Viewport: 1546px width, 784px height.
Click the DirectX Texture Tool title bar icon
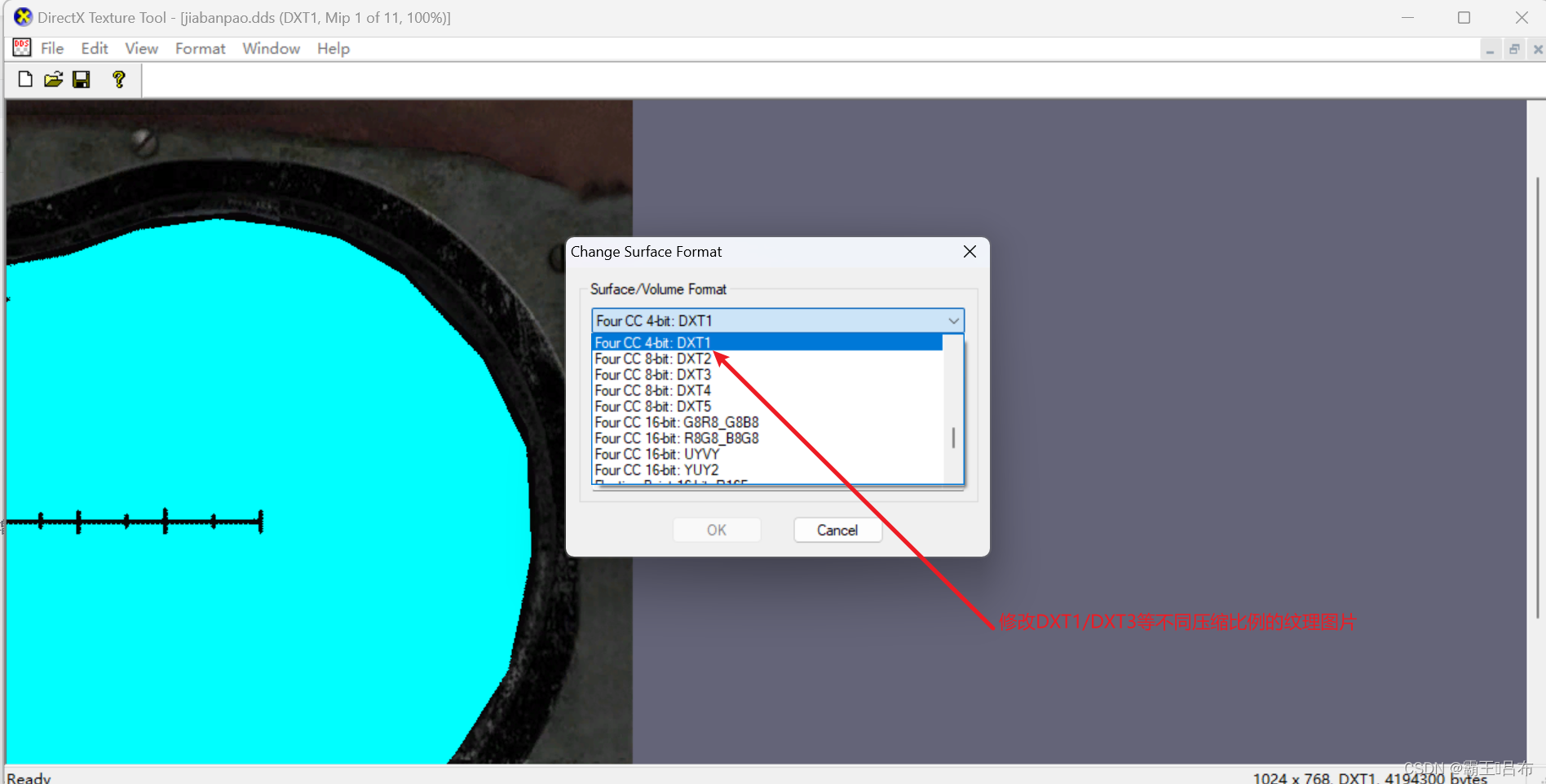(x=21, y=17)
